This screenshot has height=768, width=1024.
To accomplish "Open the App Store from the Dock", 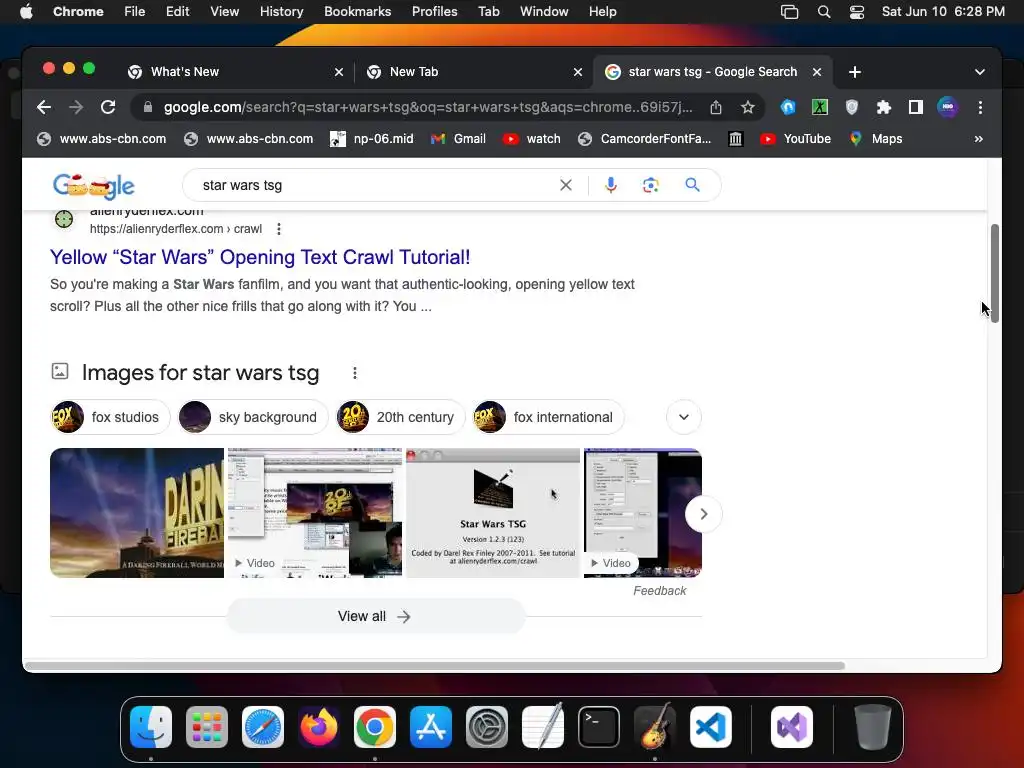I will 431,727.
